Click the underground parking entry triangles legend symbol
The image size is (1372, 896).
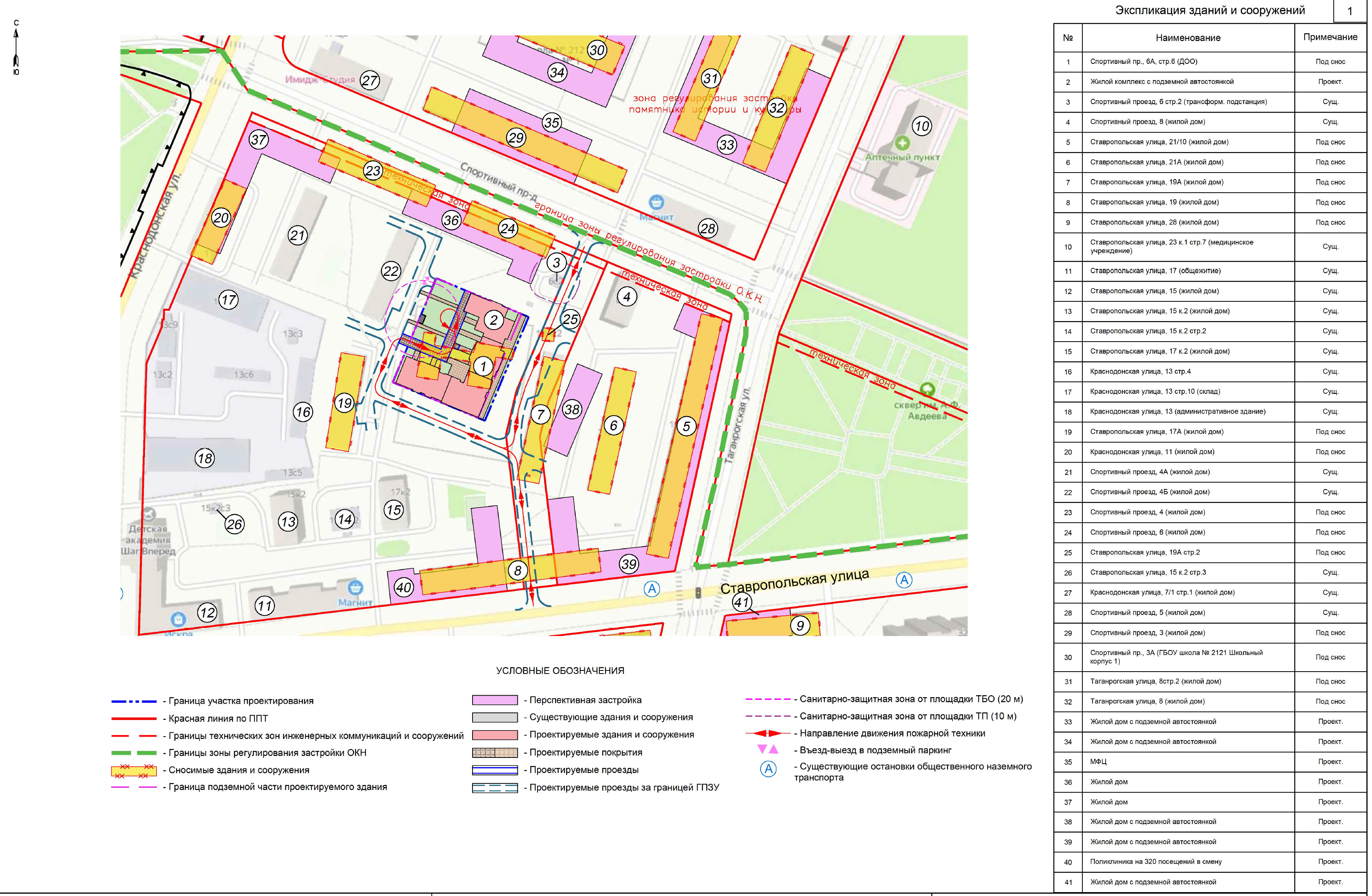(x=768, y=749)
